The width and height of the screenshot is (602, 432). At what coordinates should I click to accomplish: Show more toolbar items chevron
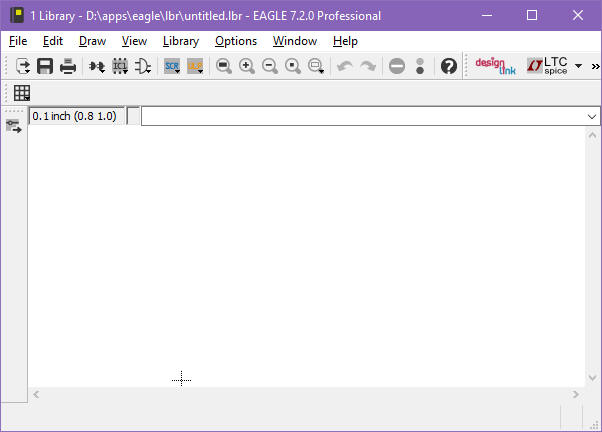(595, 66)
